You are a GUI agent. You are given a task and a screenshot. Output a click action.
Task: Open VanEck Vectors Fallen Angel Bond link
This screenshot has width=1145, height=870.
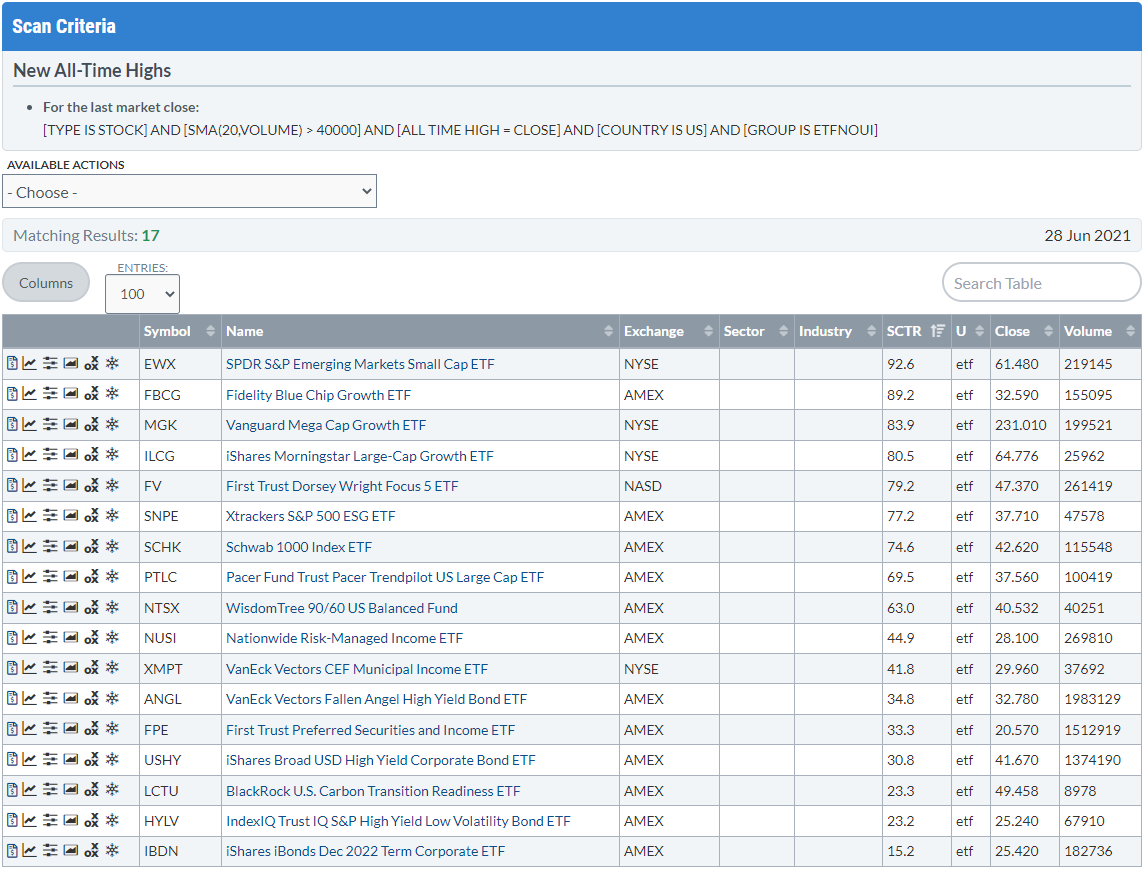(376, 699)
